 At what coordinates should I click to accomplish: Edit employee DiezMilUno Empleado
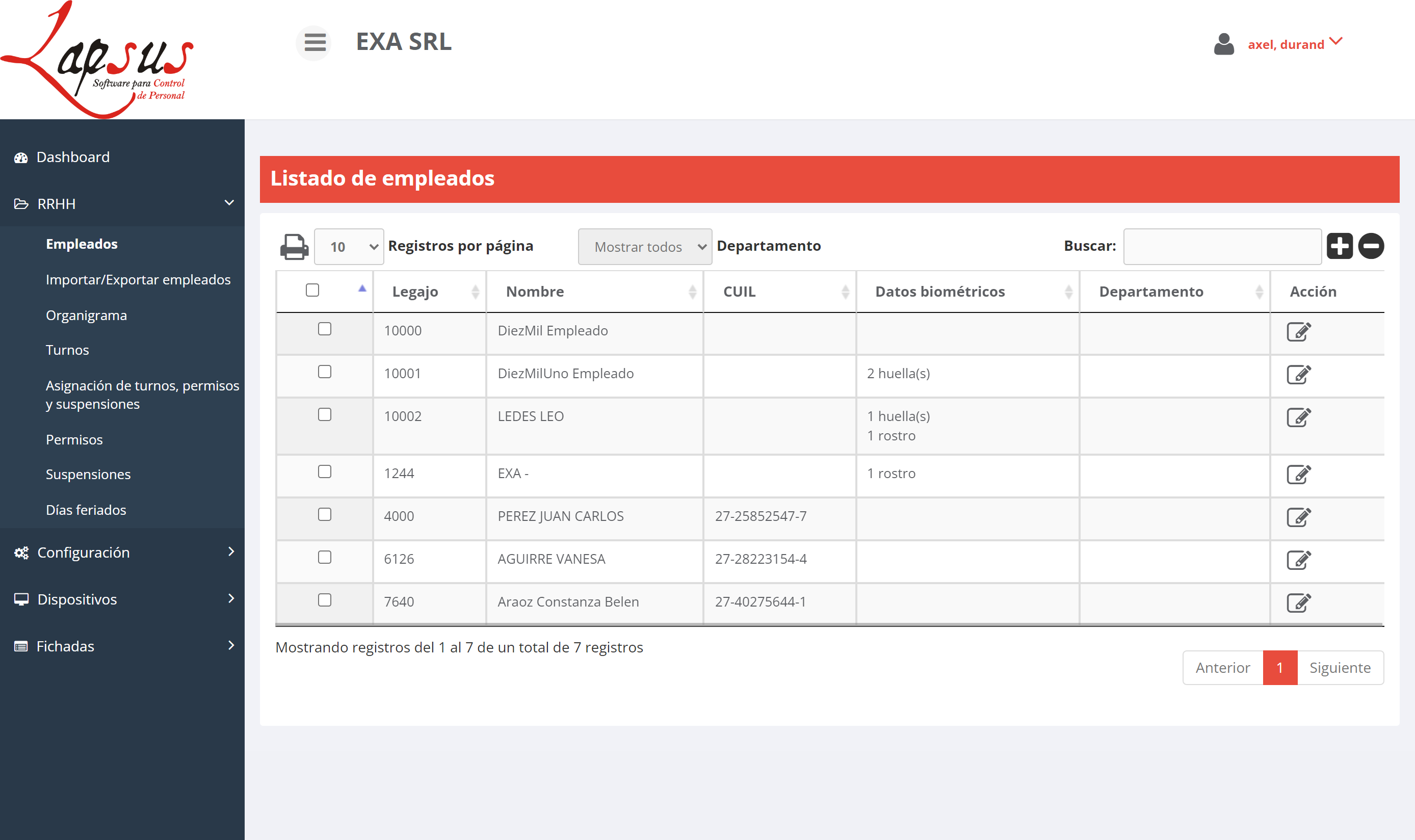coord(1298,374)
